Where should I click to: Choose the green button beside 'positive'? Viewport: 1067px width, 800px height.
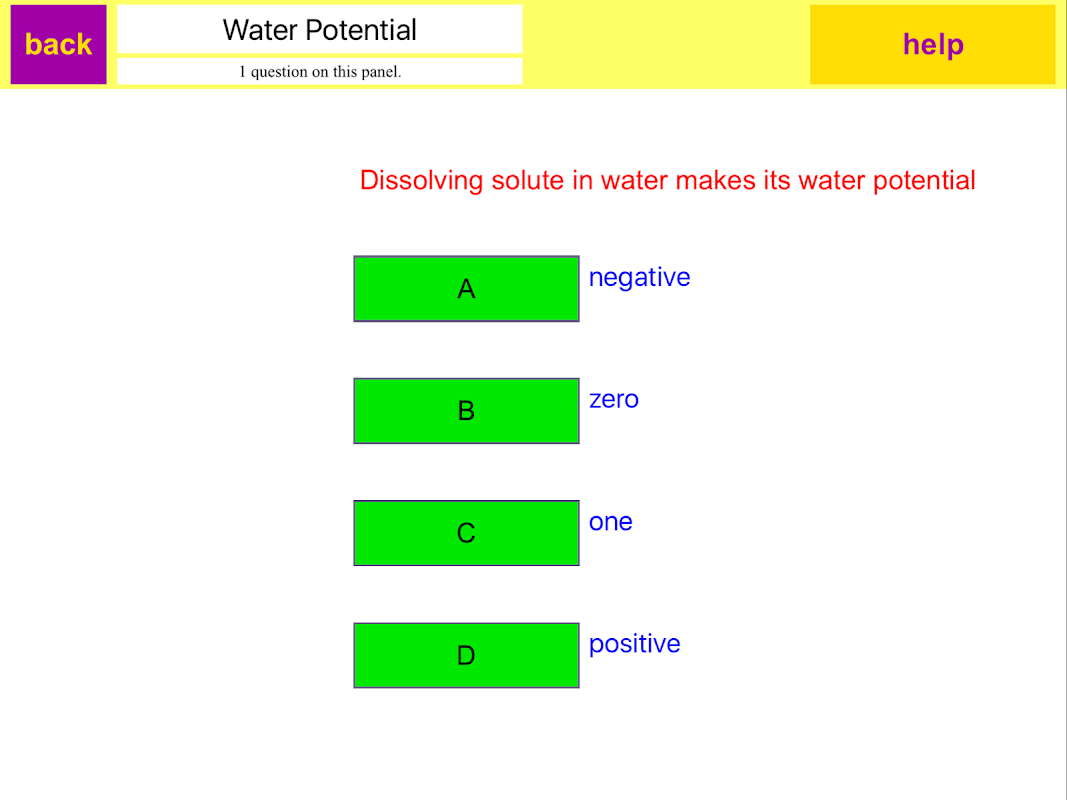click(466, 655)
